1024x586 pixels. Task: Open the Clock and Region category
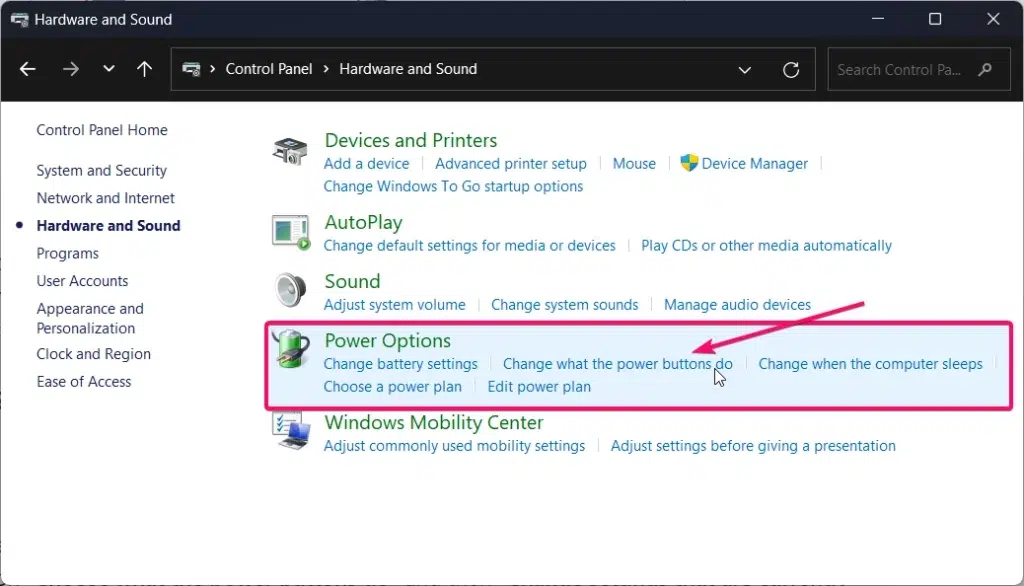[x=93, y=354]
